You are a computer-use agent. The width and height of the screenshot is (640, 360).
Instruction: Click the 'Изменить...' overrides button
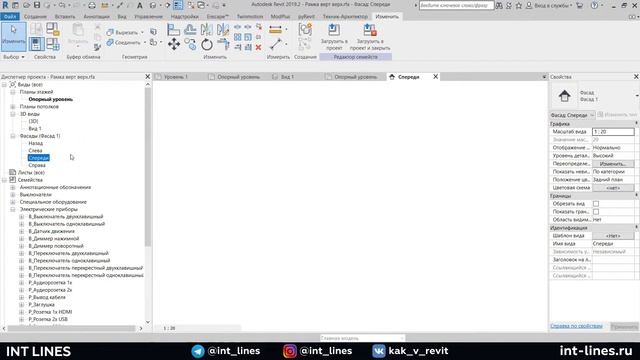613,164
